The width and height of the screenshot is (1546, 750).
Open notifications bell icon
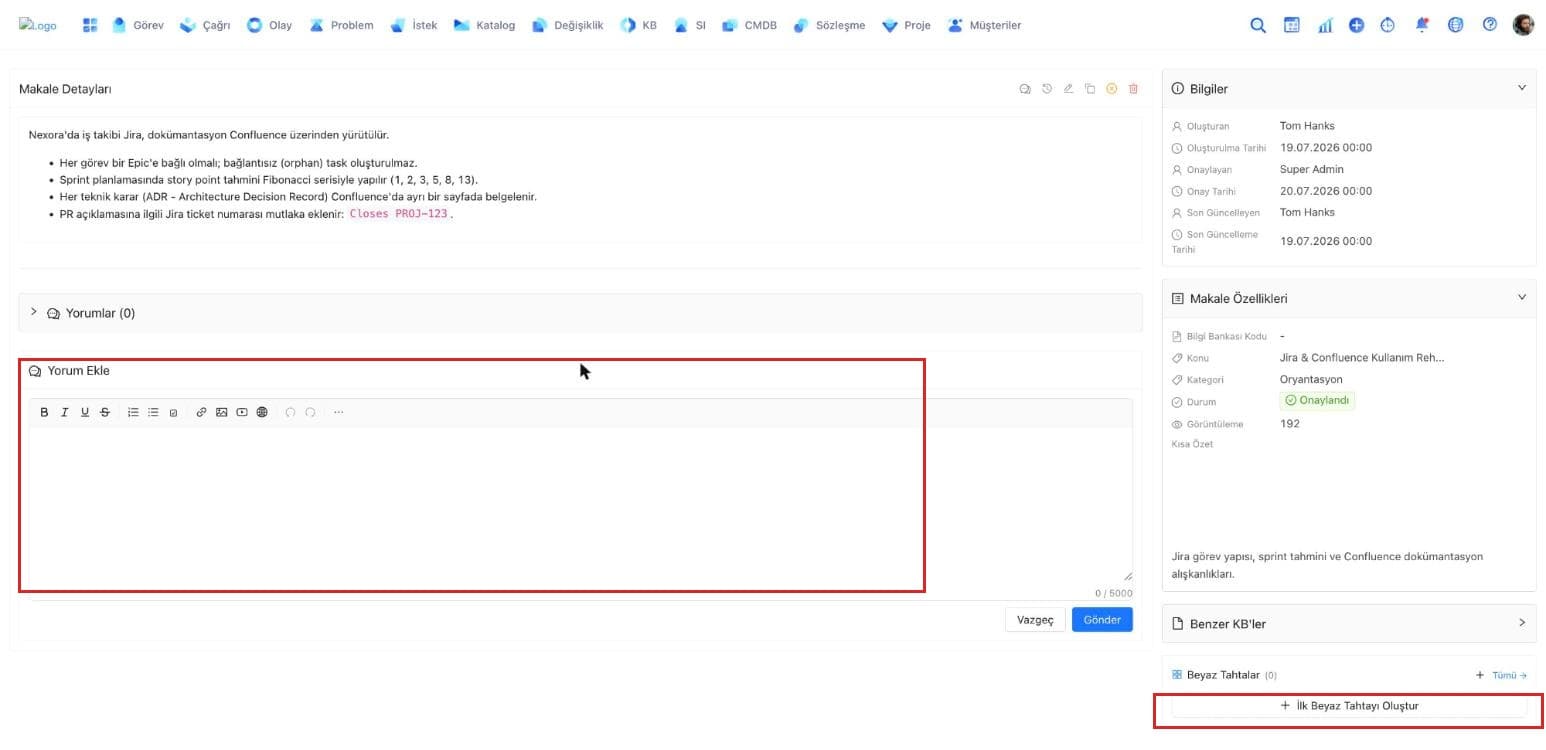1422,26
